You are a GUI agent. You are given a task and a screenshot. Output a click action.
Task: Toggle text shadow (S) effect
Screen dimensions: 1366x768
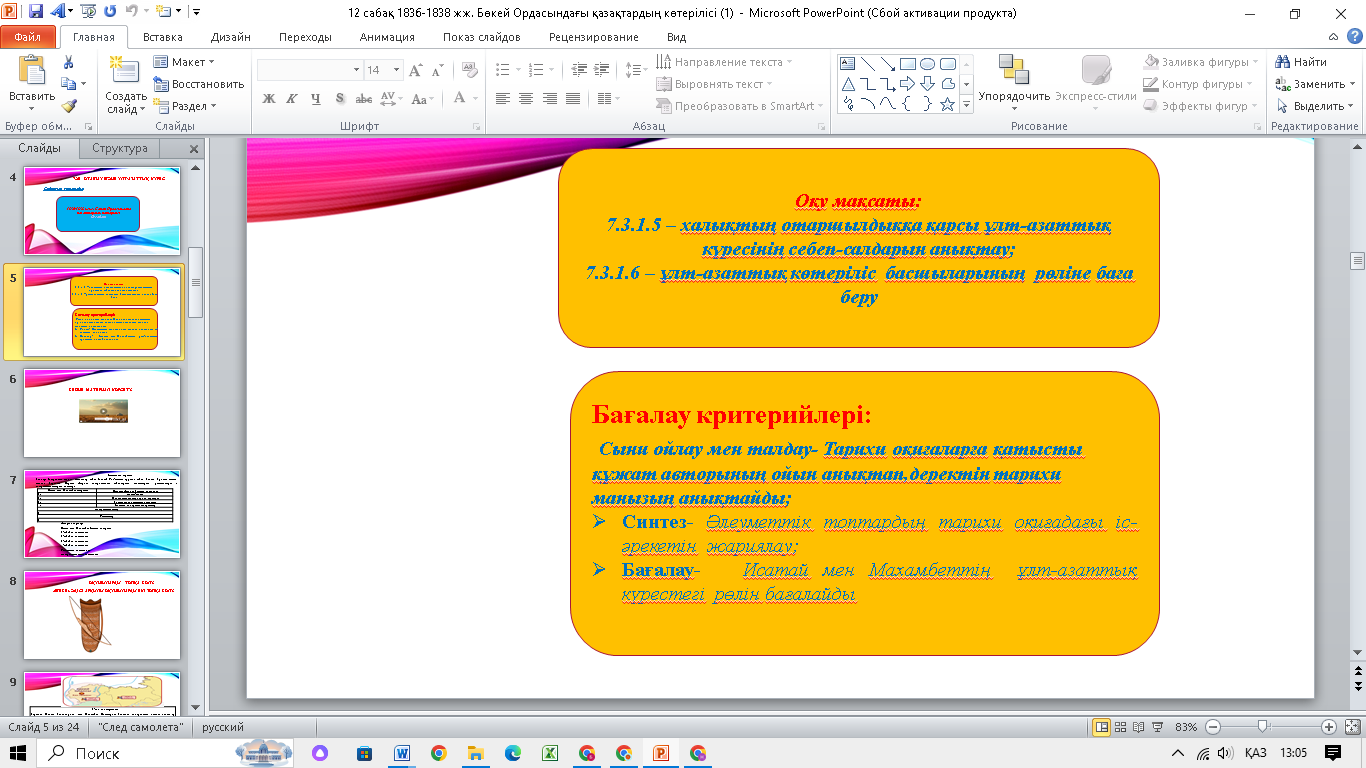(340, 99)
